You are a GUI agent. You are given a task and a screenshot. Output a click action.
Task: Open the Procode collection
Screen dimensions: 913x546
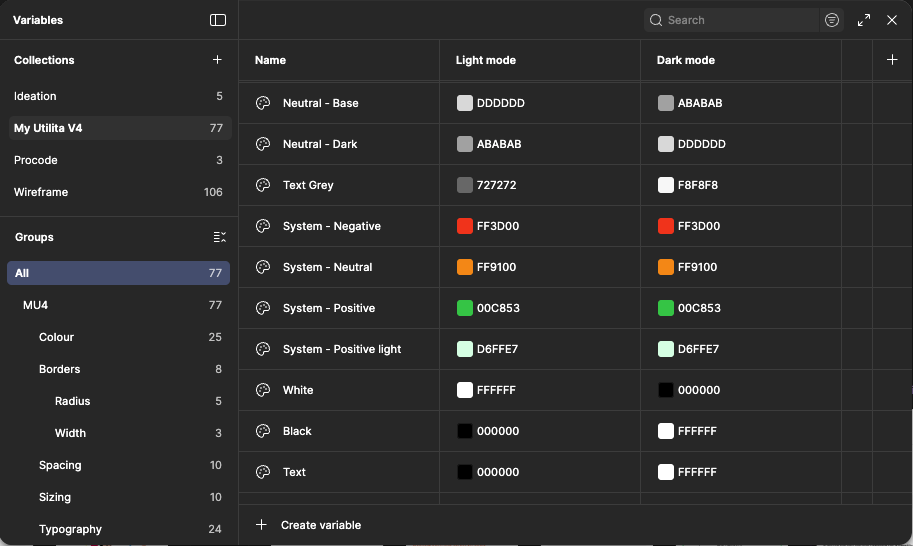coord(119,160)
